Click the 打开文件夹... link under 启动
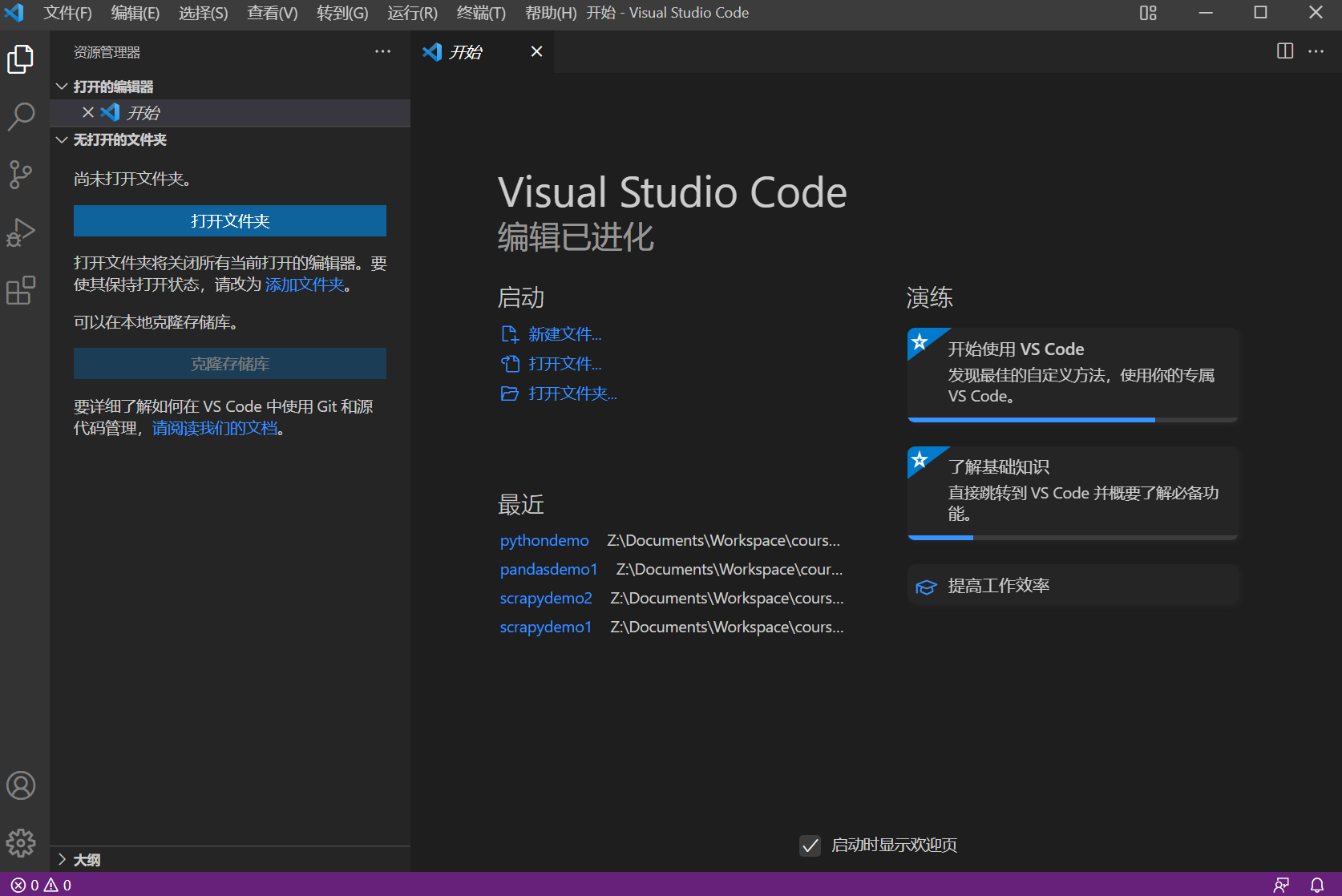The image size is (1342, 896). click(x=573, y=394)
